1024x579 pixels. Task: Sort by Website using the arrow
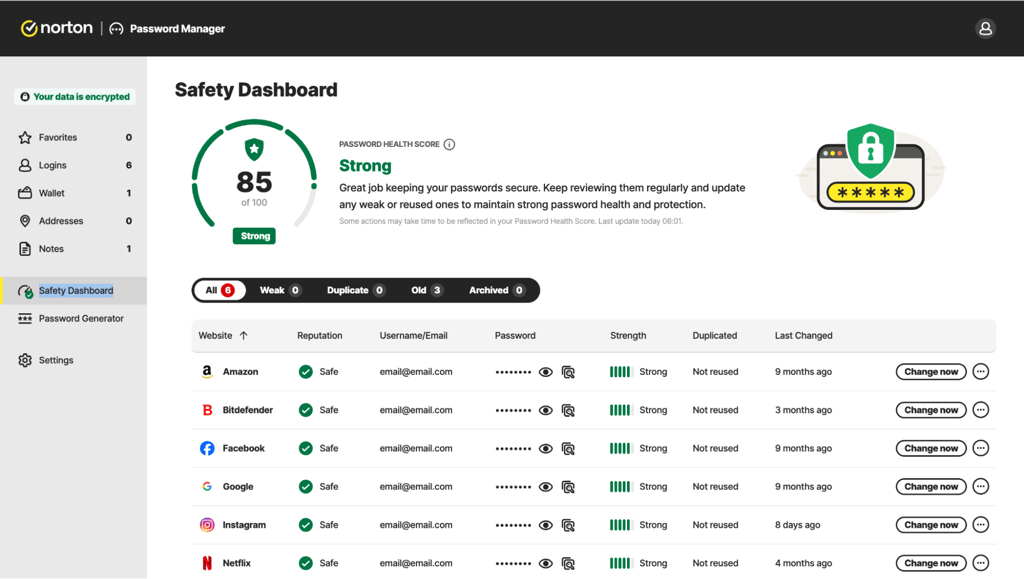(x=244, y=336)
